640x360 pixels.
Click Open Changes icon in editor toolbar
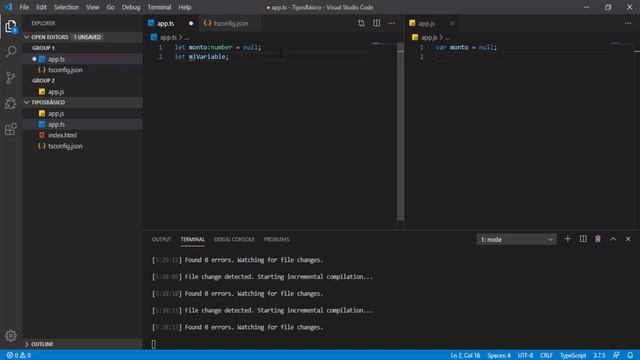(x=361, y=23)
